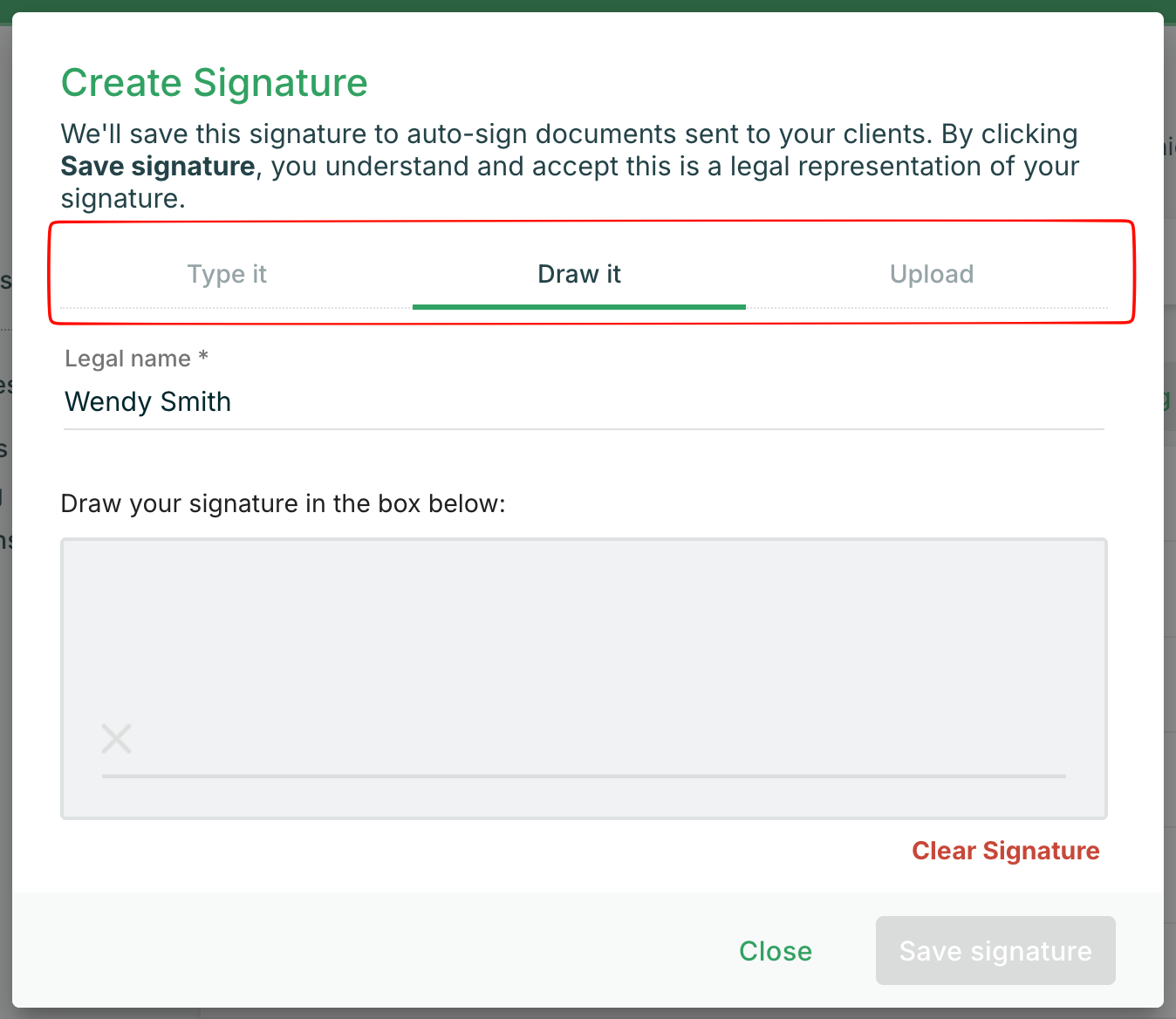Click the X mark in the signature box

[116, 739]
